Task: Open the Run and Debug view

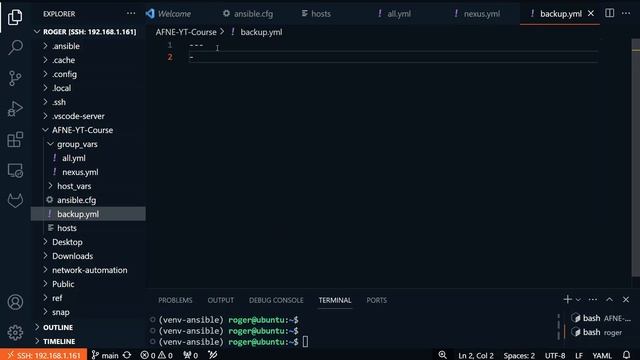Action: coord(15,109)
